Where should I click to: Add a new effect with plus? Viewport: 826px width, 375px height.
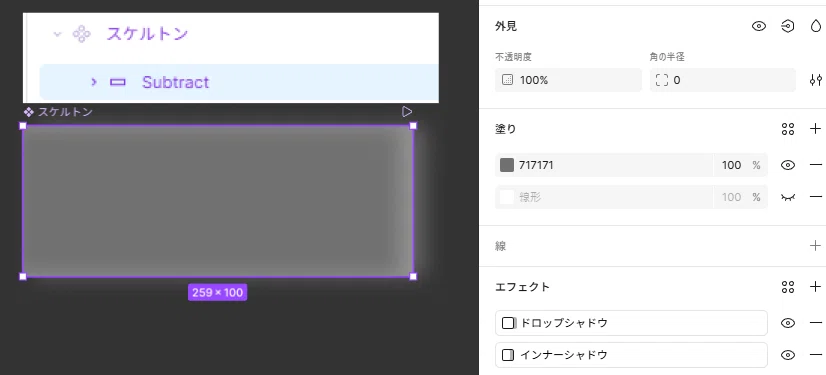(x=815, y=287)
